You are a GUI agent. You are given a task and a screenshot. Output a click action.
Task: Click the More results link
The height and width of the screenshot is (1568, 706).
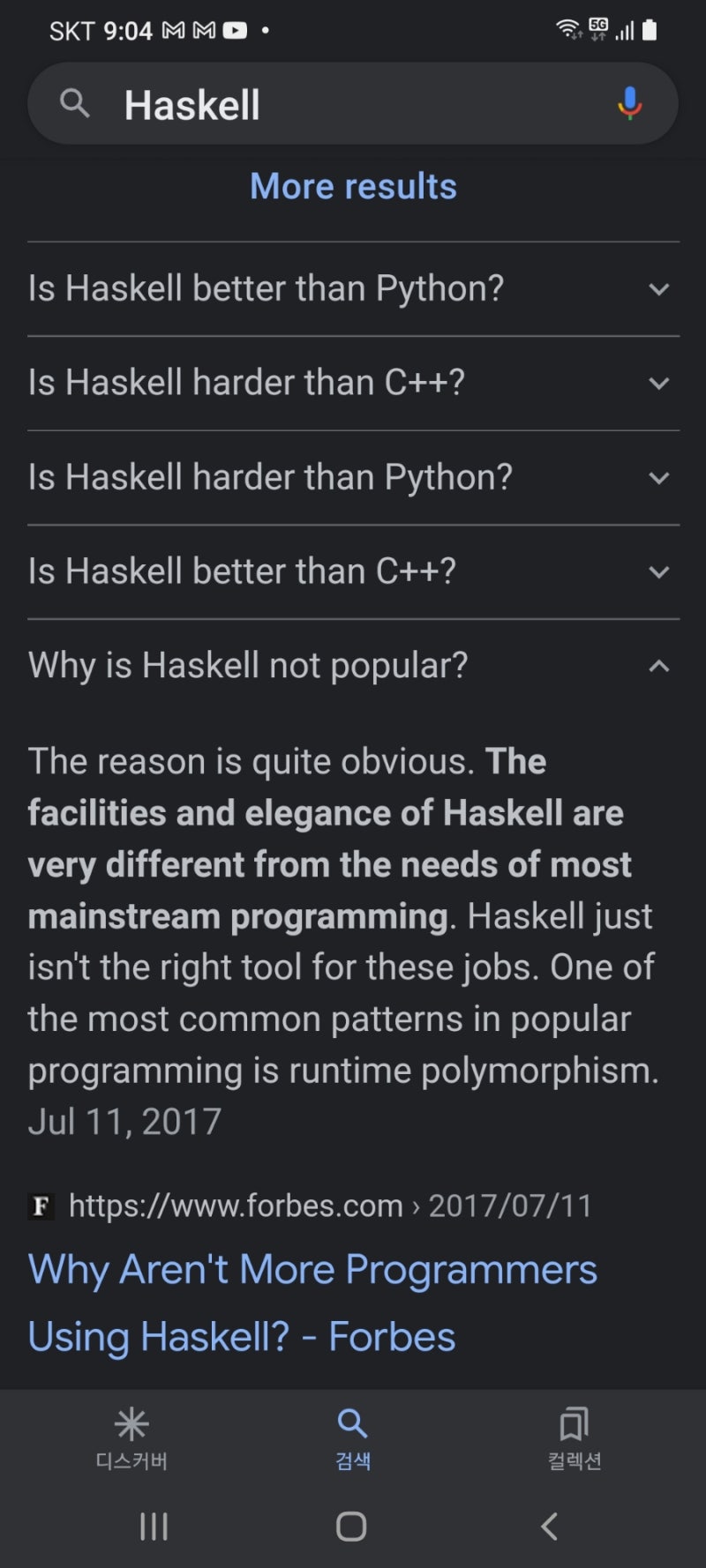pyautogui.click(x=353, y=187)
